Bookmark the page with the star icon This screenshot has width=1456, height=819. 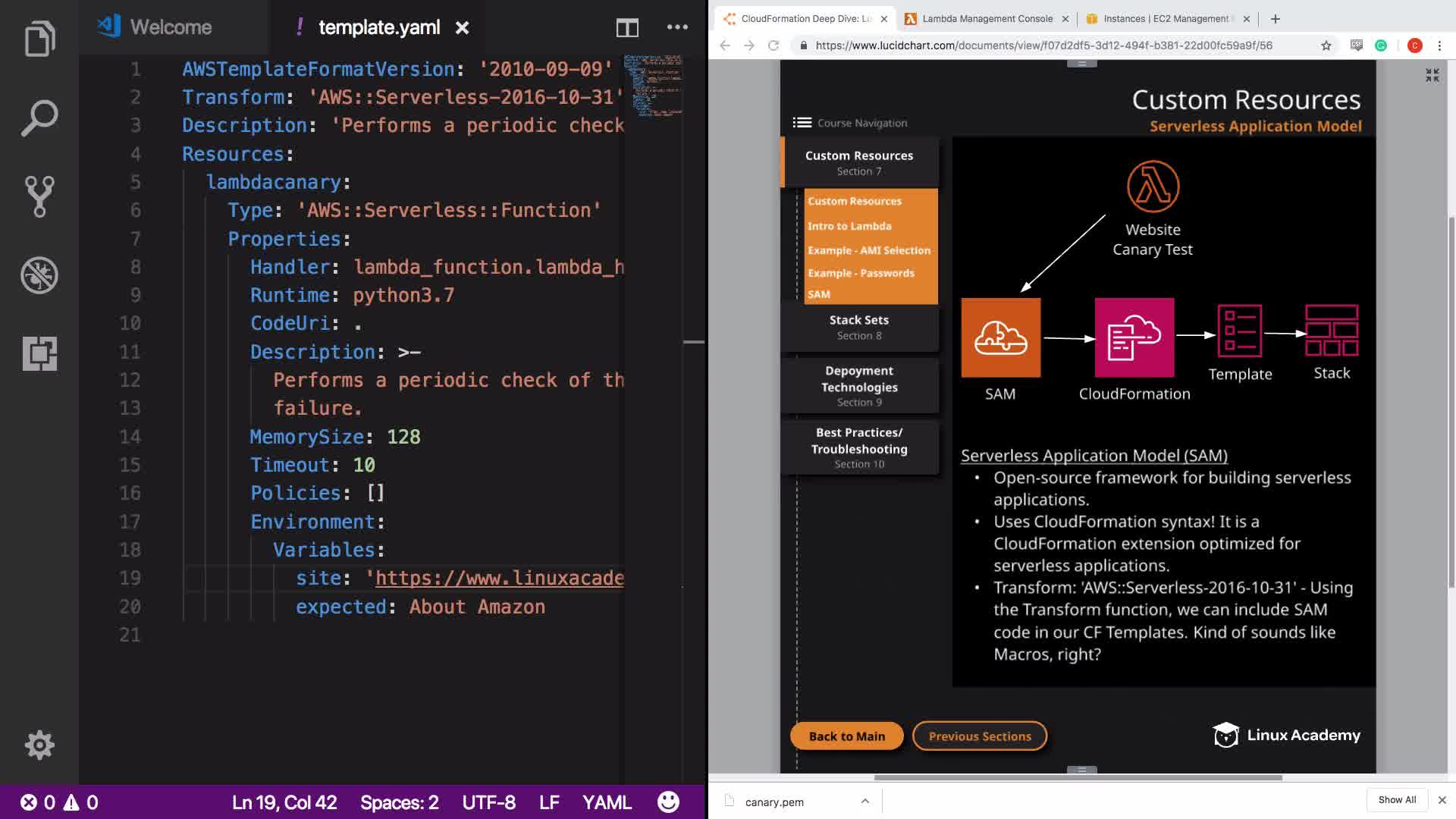1326,45
